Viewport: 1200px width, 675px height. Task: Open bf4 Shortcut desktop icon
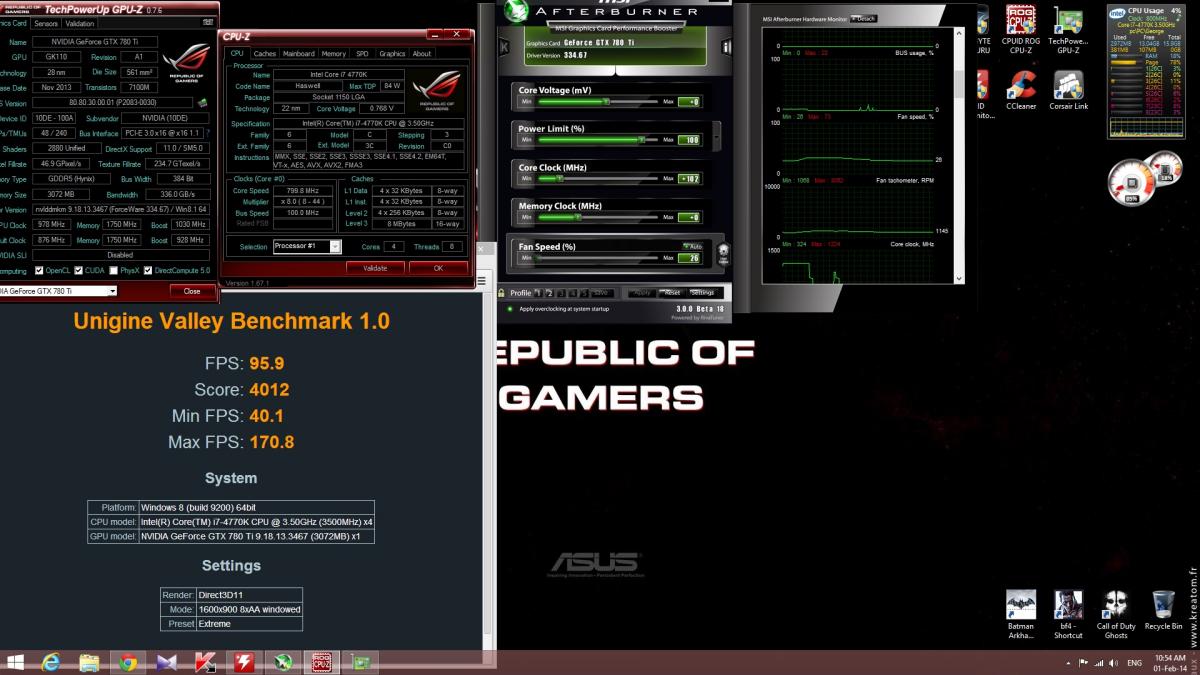click(x=1068, y=614)
